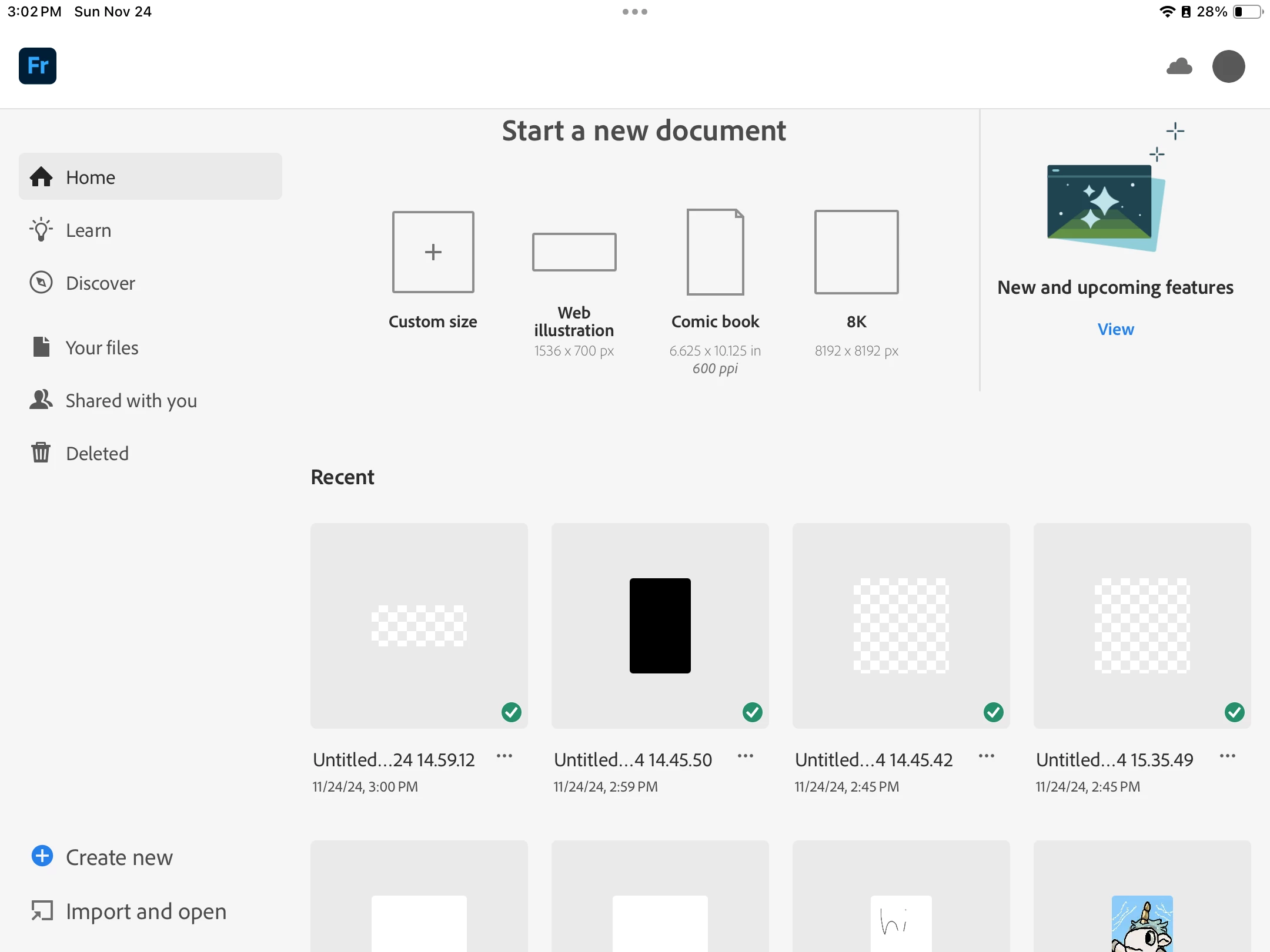Select the Web illustration preset
This screenshot has width=1270, height=952.
click(x=574, y=252)
